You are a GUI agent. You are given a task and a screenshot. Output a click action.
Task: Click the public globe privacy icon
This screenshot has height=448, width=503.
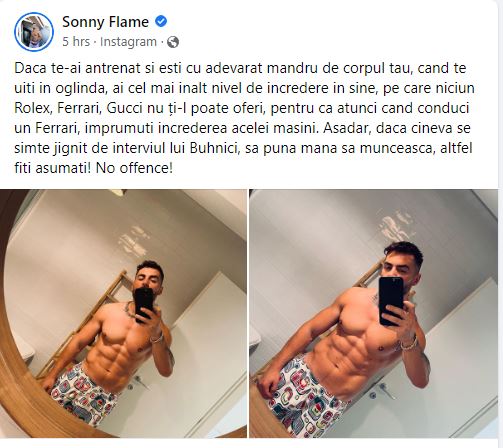point(173,42)
